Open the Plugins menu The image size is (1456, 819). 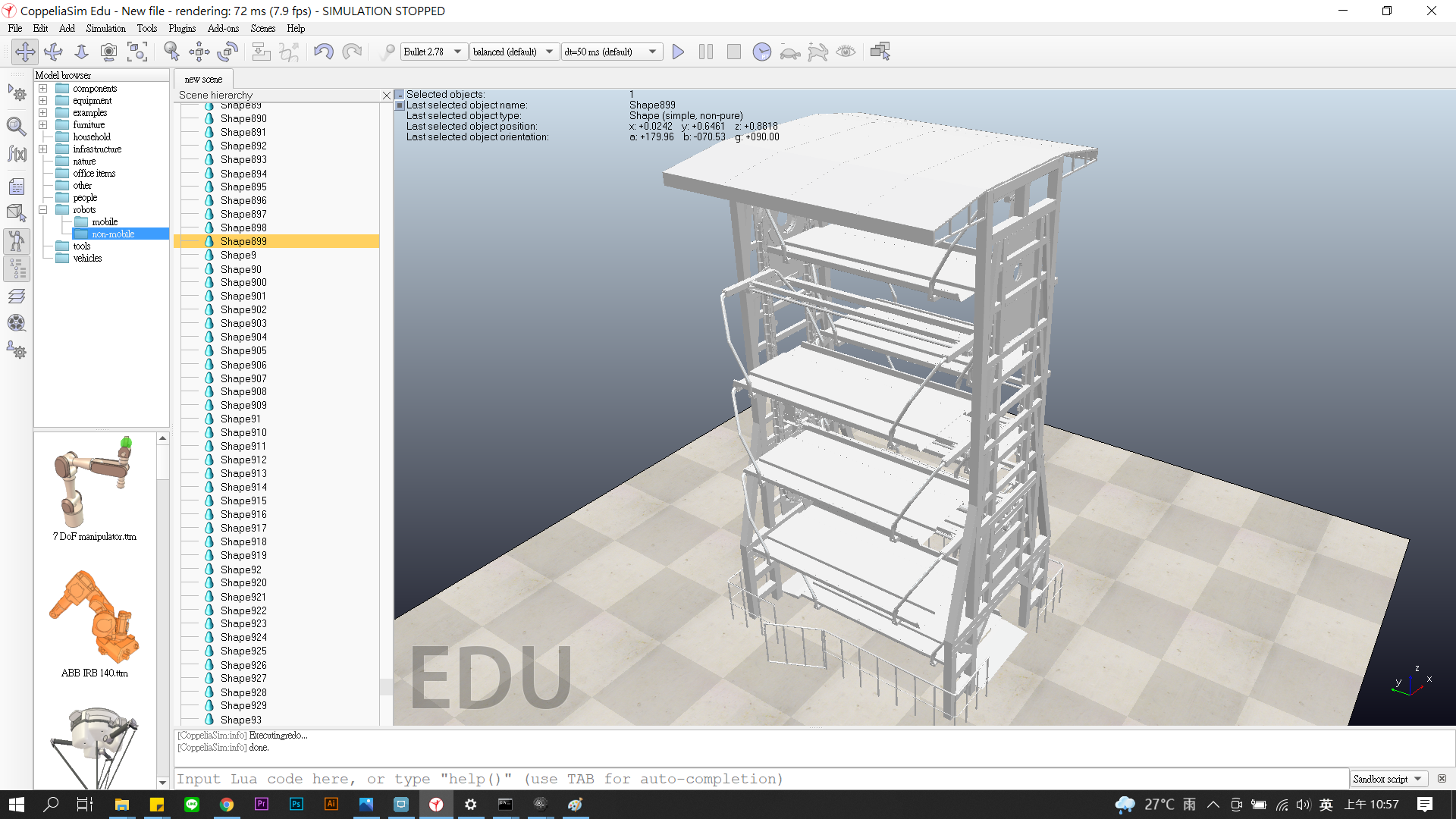click(x=182, y=28)
